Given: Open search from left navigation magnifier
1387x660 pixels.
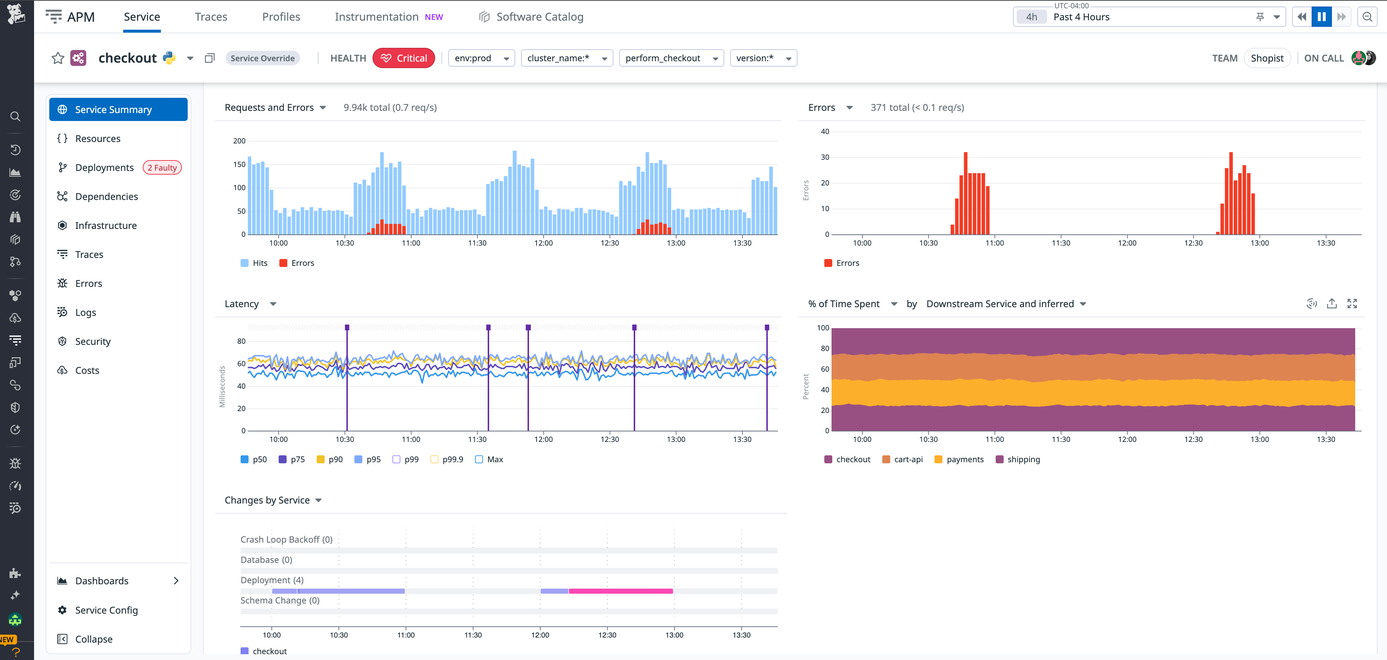Looking at the screenshot, I should pos(15,117).
